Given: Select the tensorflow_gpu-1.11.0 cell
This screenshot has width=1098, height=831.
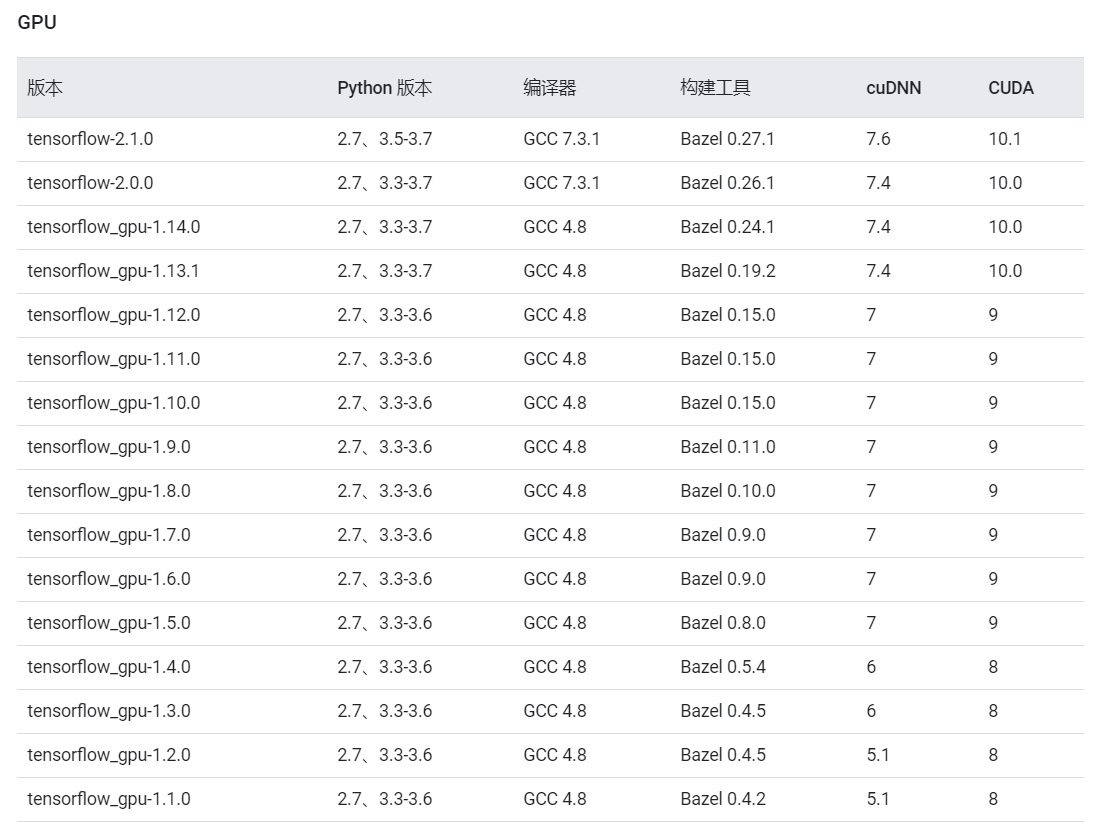Looking at the screenshot, I should click(x=113, y=359).
